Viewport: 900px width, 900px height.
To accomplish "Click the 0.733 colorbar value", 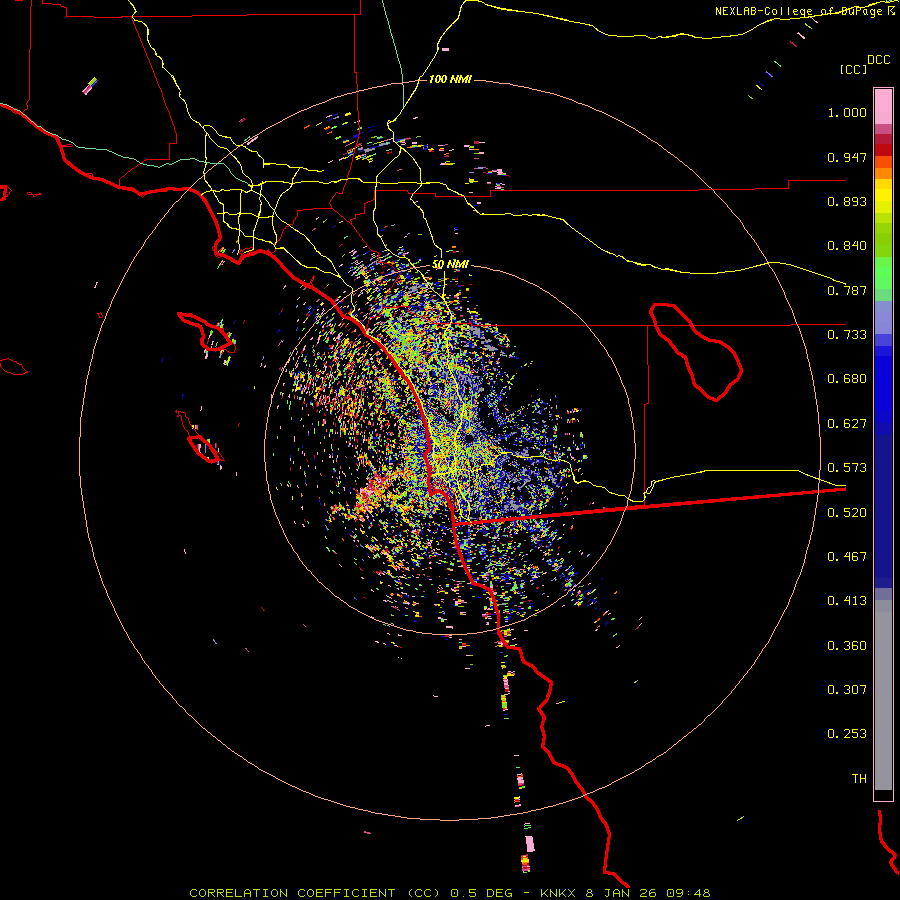I will pyautogui.click(x=847, y=335).
